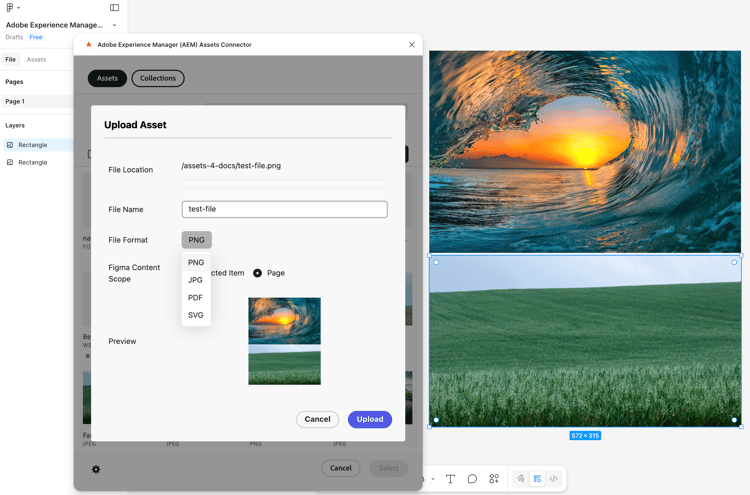Choose JPG from the format list
The height and width of the screenshot is (495, 750).
[x=196, y=280]
